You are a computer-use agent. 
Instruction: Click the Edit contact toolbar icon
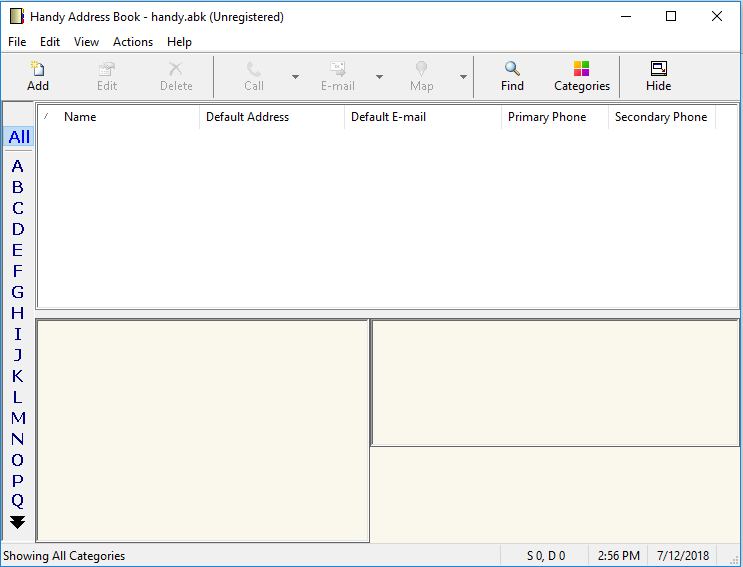107,69
